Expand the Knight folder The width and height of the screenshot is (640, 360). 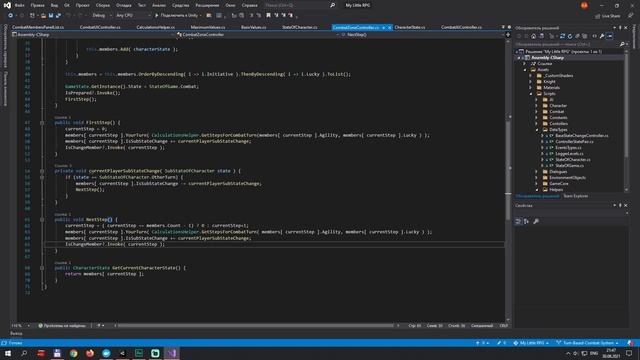click(x=531, y=82)
